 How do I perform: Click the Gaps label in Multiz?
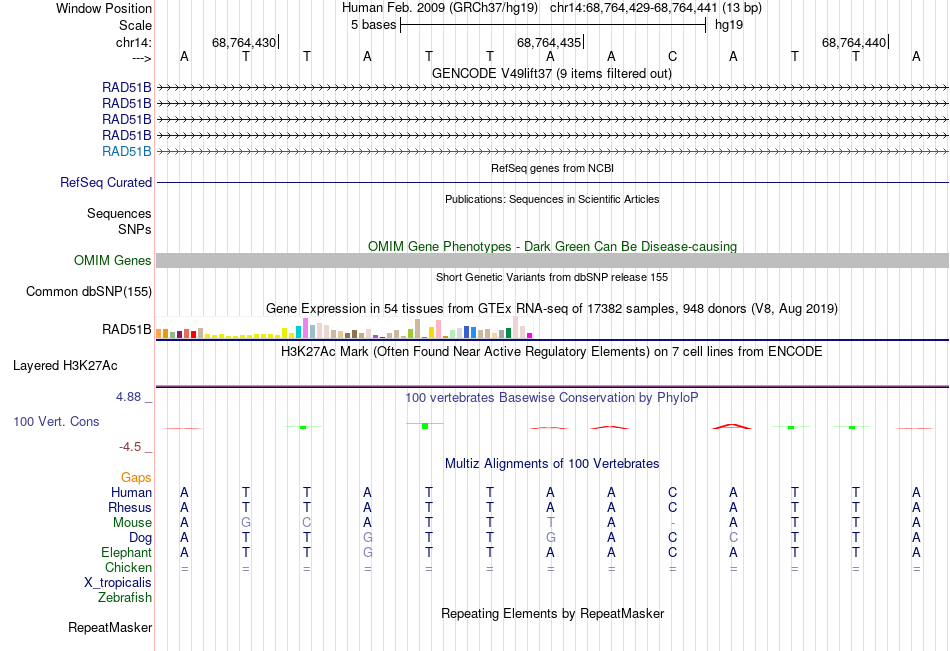pos(136,478)
